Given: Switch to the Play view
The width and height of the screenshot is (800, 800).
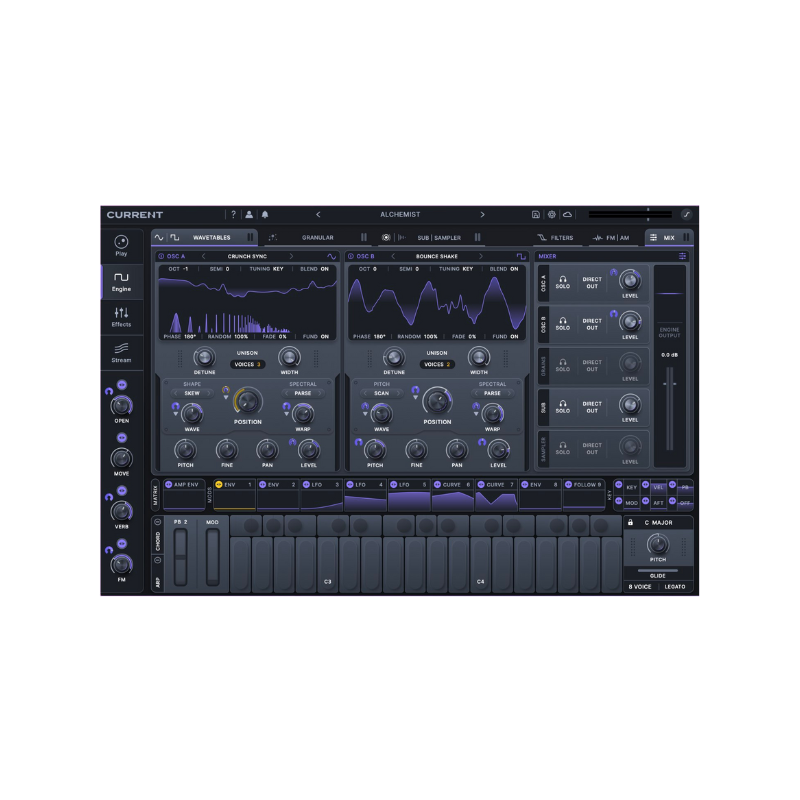Looking at the screenshot, I should [121, 245].
